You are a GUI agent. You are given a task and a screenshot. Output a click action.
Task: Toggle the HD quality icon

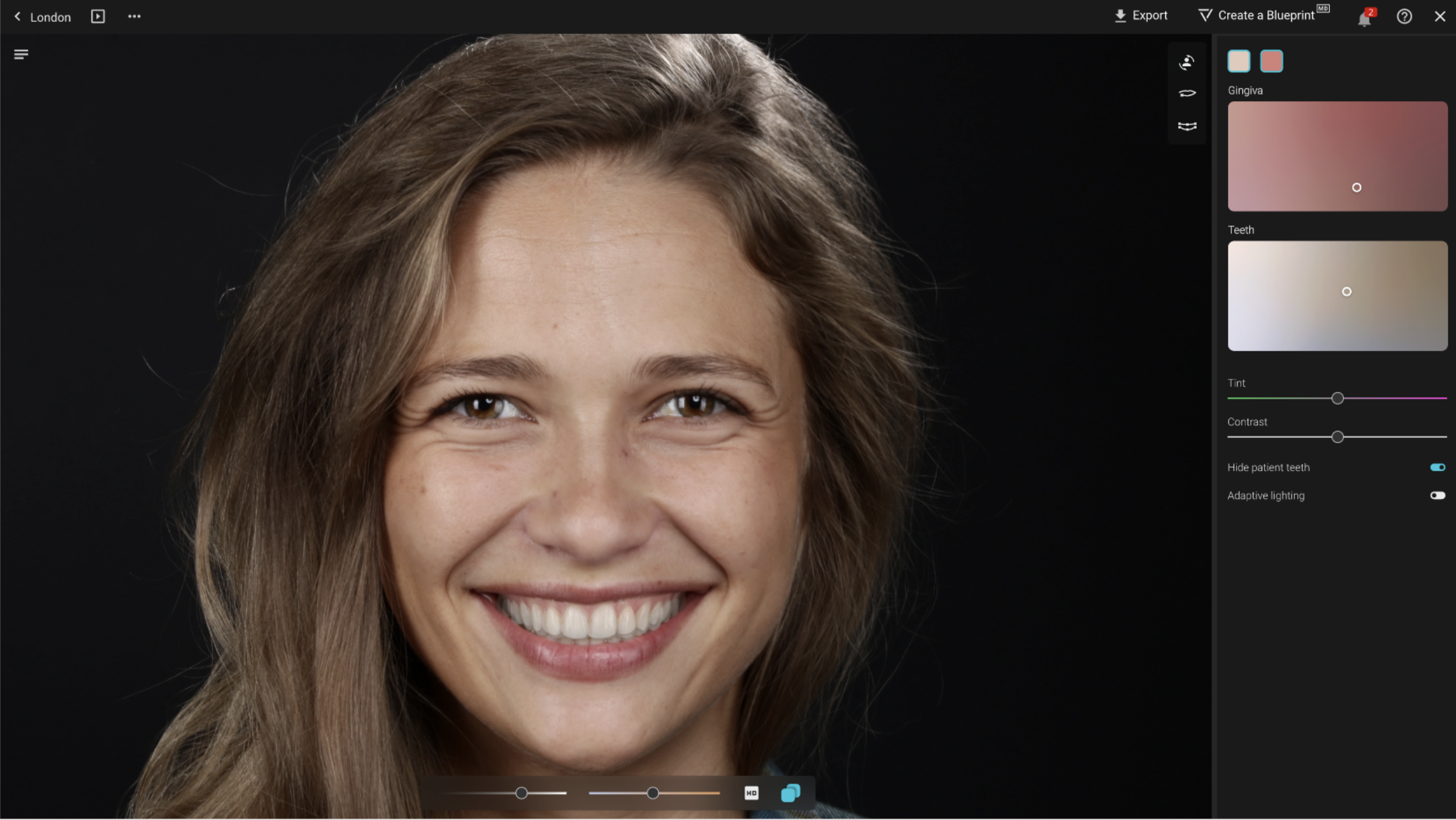(x=751, y=793)
